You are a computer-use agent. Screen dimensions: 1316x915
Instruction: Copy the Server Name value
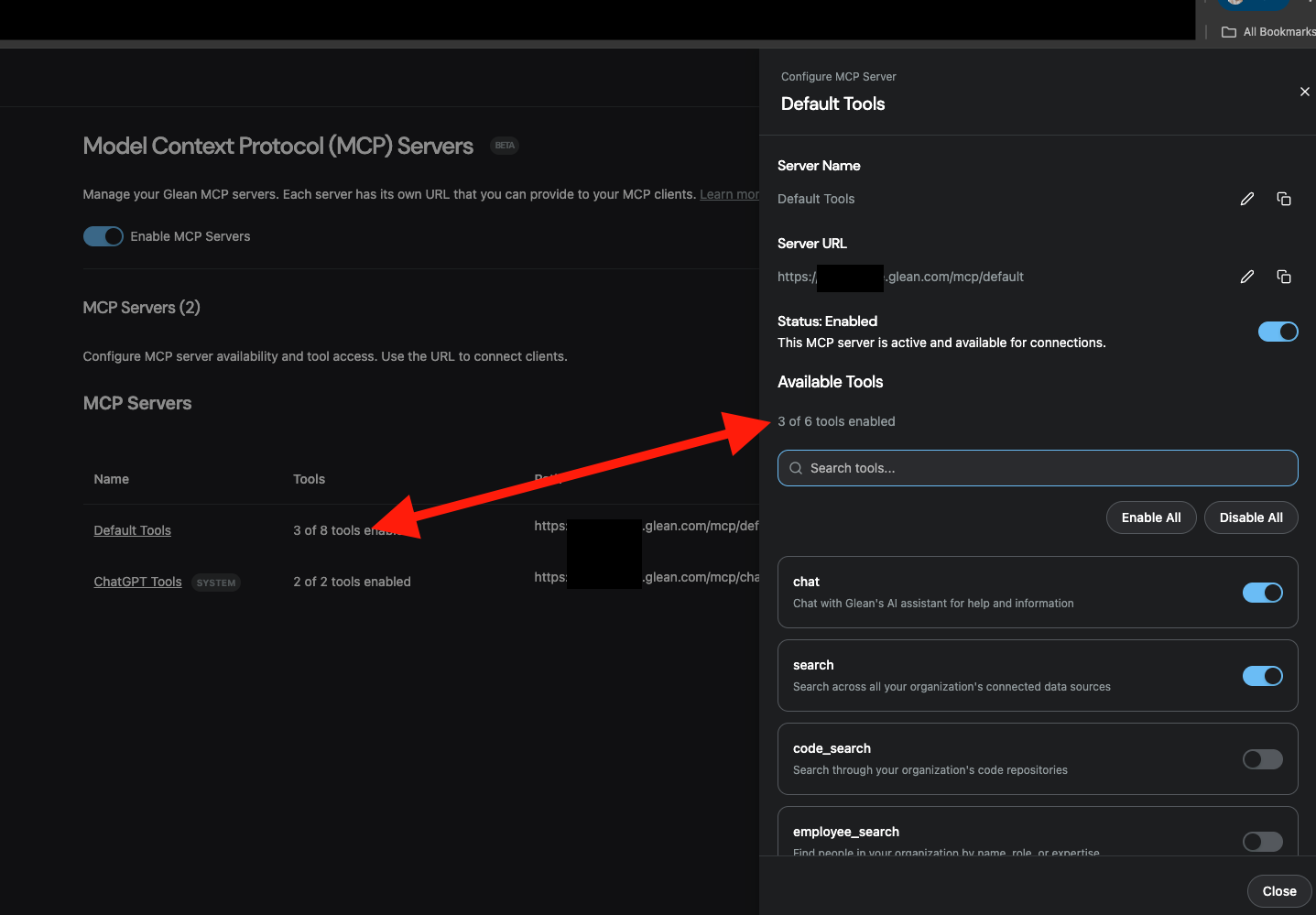click(x=1283, y=199)
